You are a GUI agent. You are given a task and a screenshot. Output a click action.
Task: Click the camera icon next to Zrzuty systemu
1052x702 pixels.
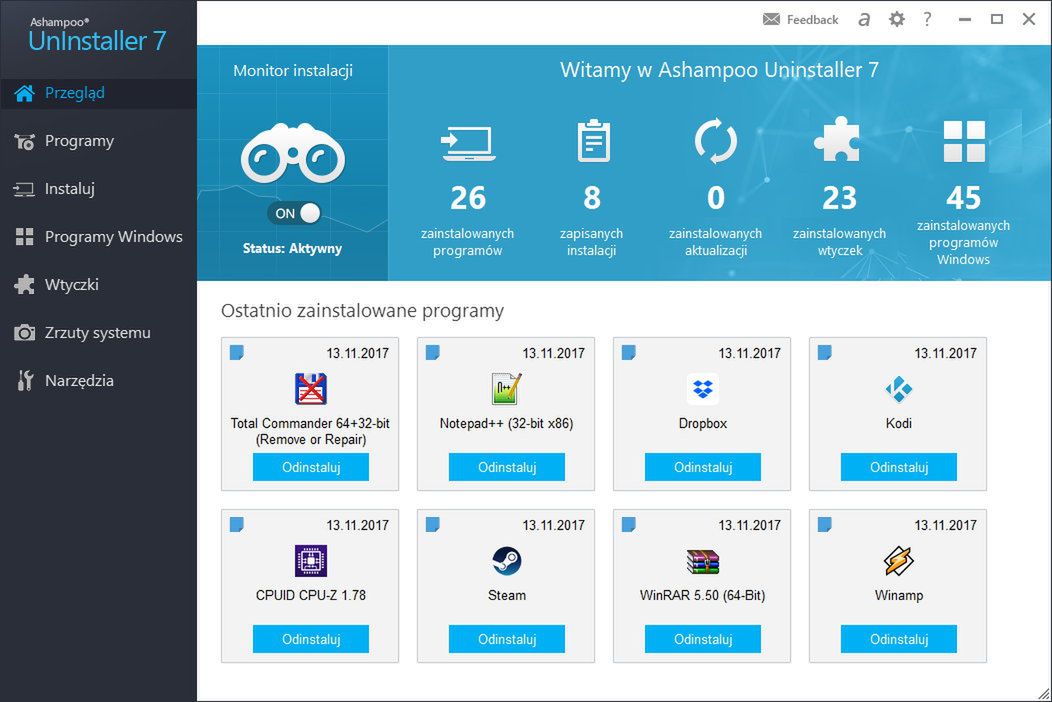point(24,333)
